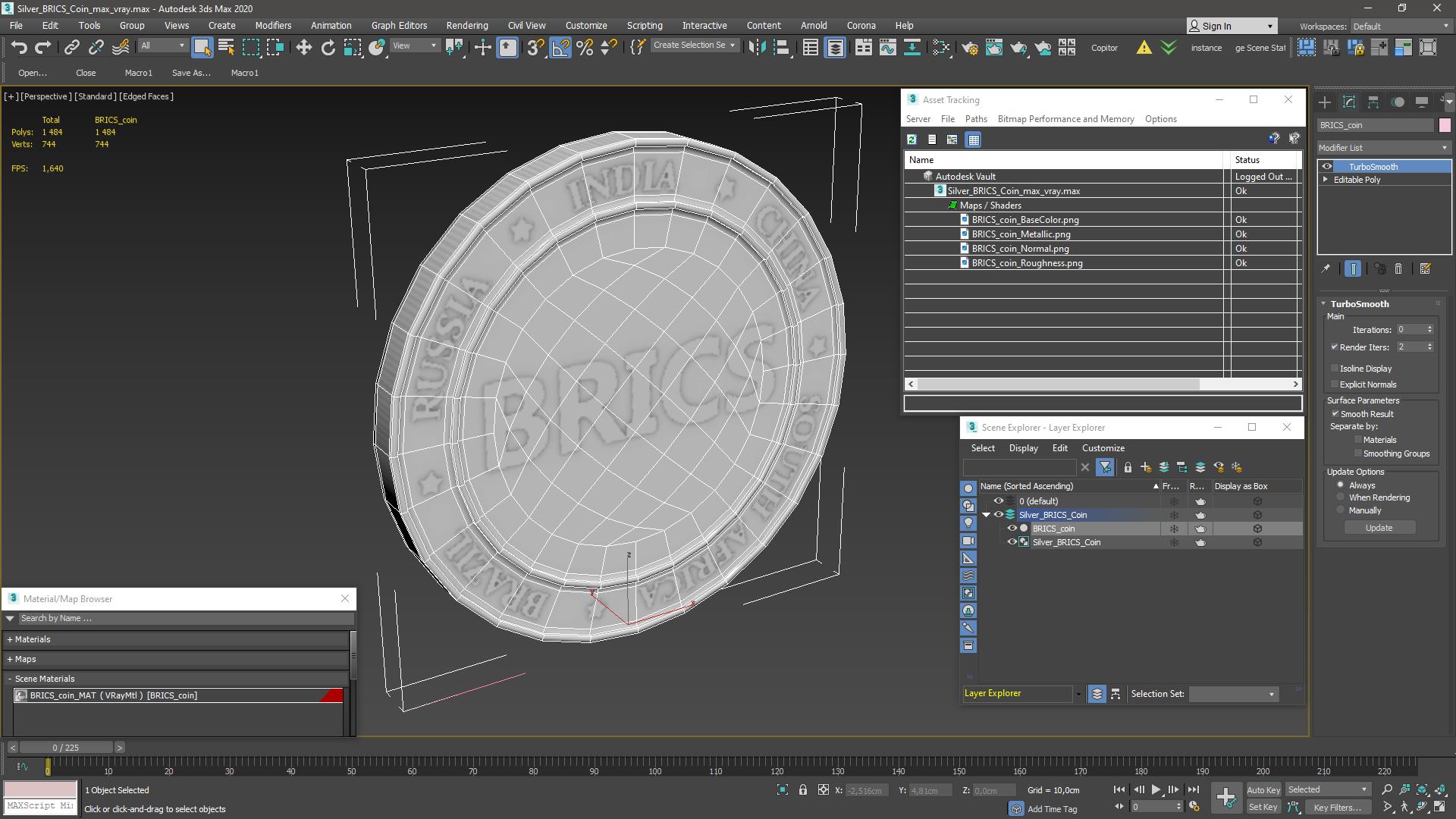The image size is (1456, 819).
Task: Click the yellow warning triangle icon
Action: [1144, 48]
